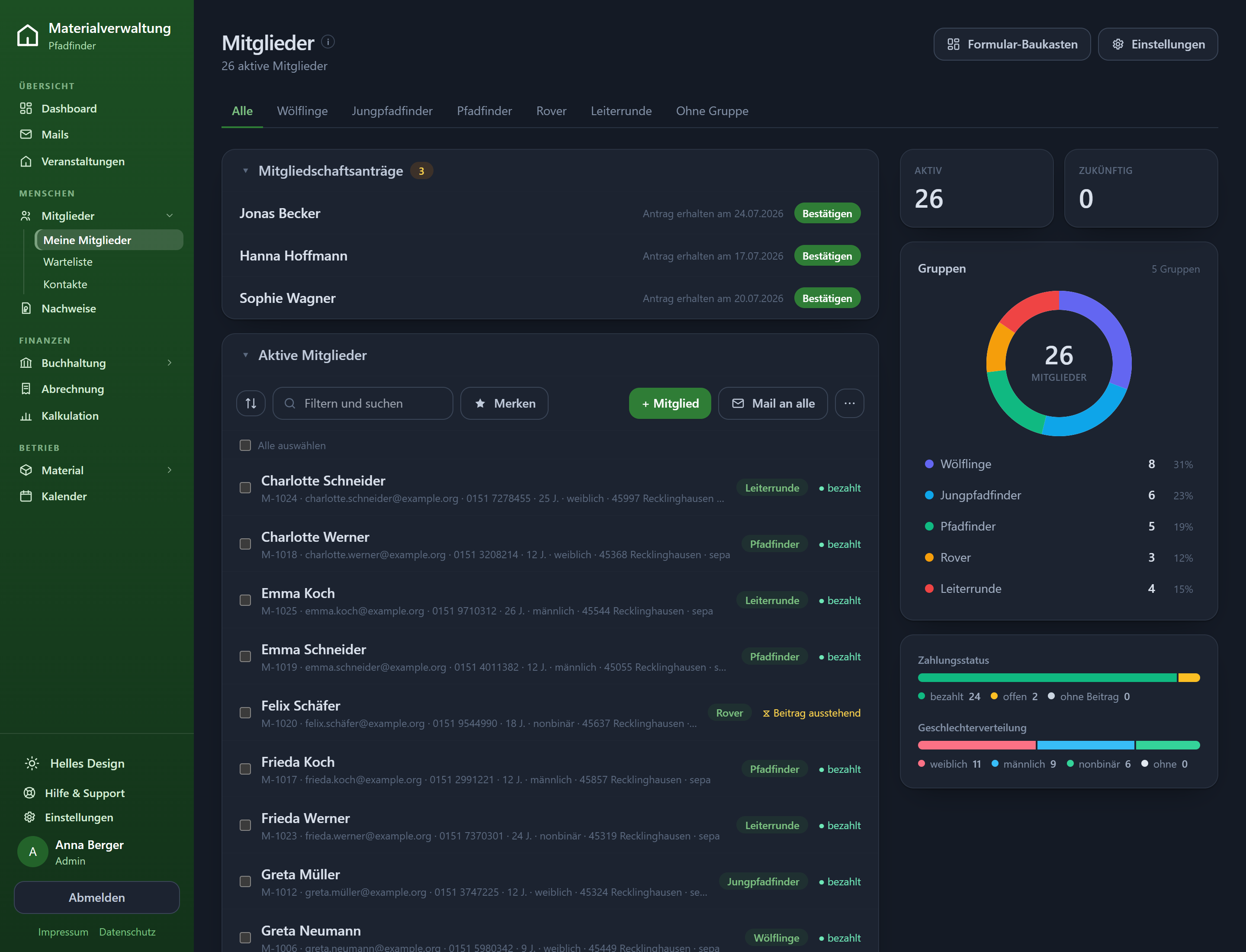Click the Nachweise document icon

(26, 308)
